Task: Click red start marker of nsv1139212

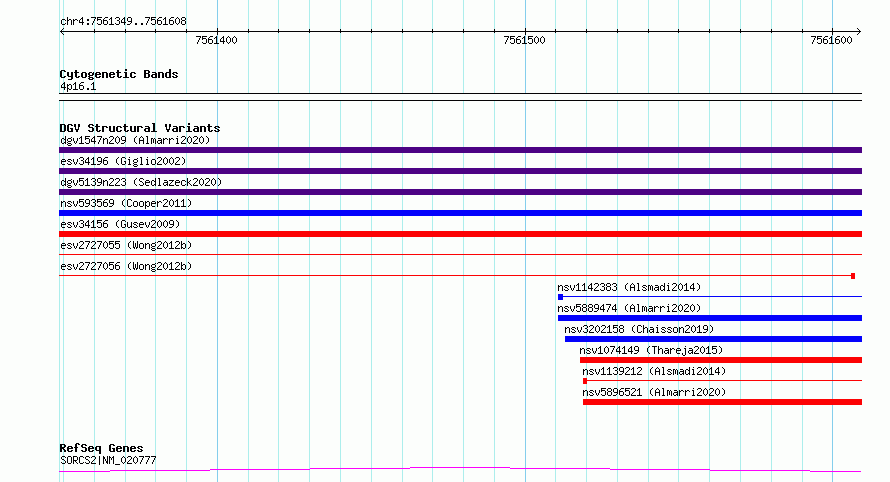Action: [x=585, y=381]
